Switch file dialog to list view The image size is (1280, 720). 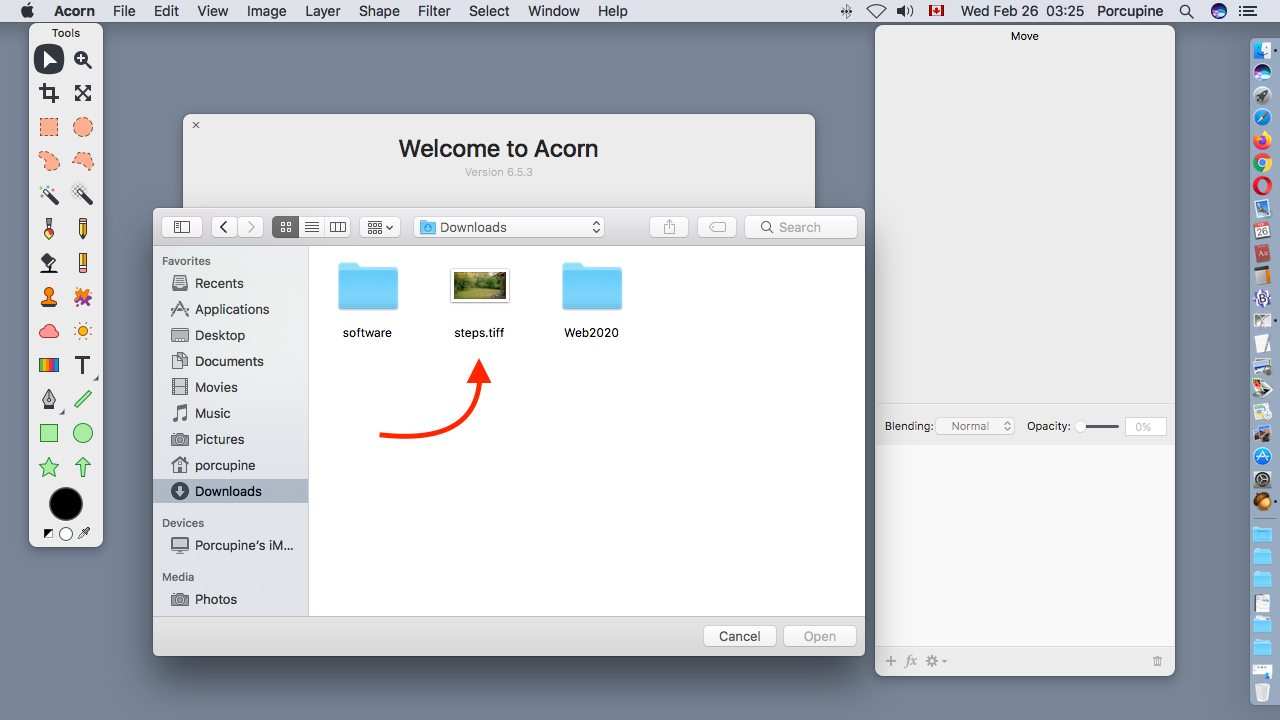(312, 227)
